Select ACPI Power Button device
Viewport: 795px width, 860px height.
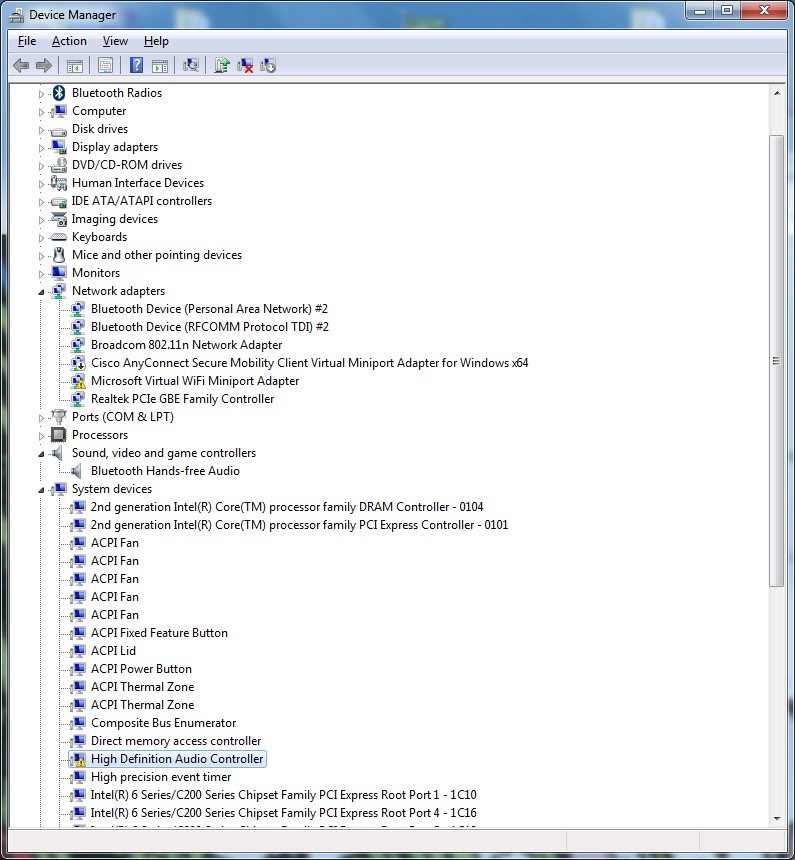pos(142,669)
